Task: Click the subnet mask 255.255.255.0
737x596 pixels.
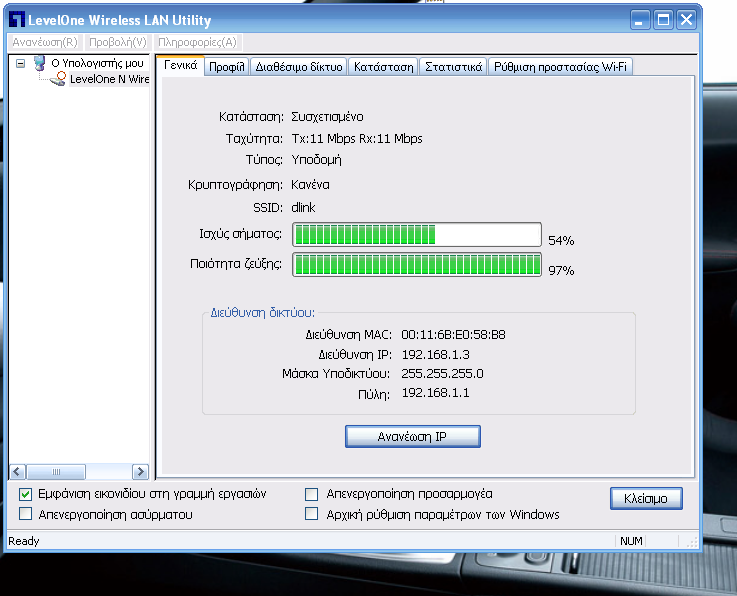Action: [x=442, y=374]
